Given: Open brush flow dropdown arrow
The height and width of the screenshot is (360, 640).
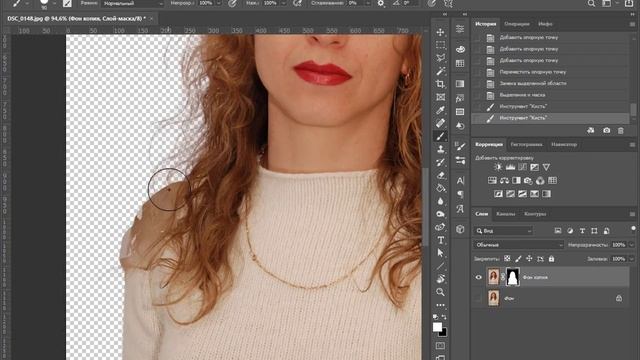Looking at the screenshot, I should click(283, 4).
